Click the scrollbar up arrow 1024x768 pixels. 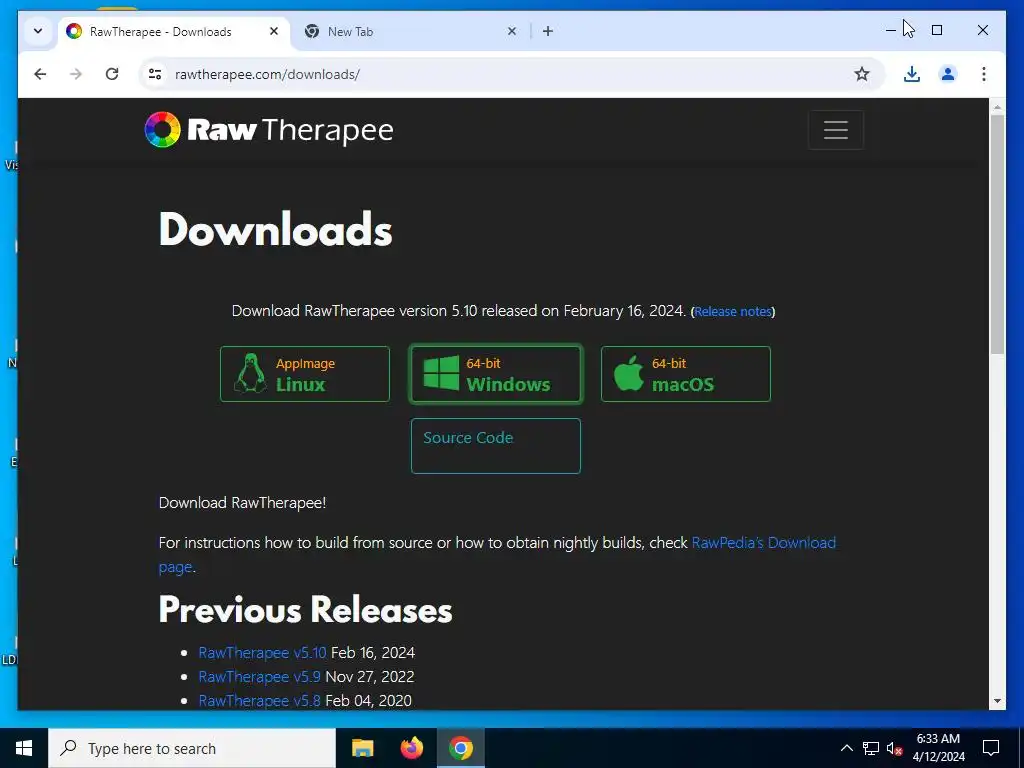tap(997, 106)
